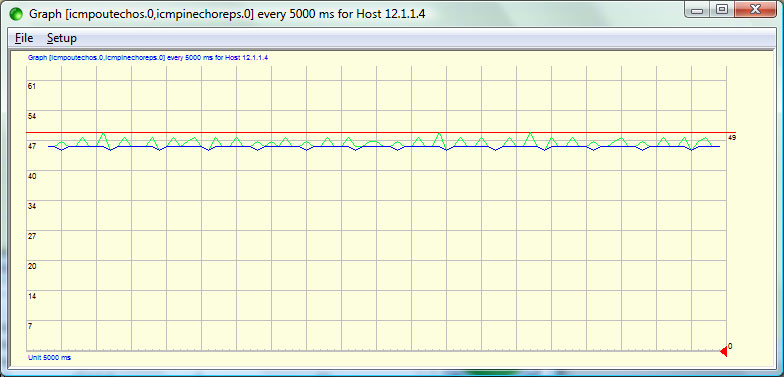Click the value 0 at bottom right
The height and width of the screenshot is (377, 784).
pos(730,346)
